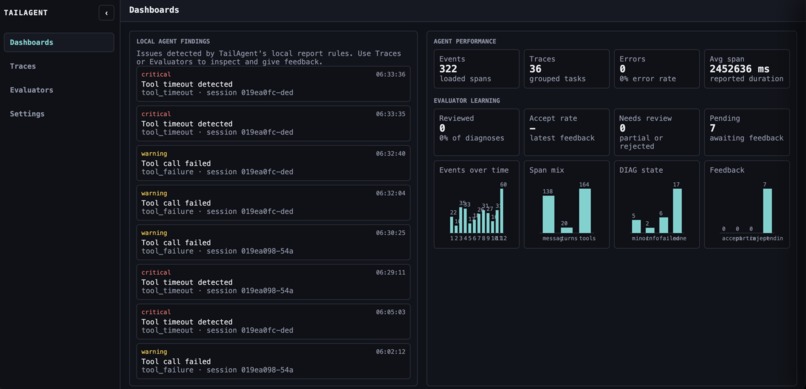The height and width of the screenshot is (389, 806).
Task: Click the Errors card showing 0
Action: tap(656, 69)
